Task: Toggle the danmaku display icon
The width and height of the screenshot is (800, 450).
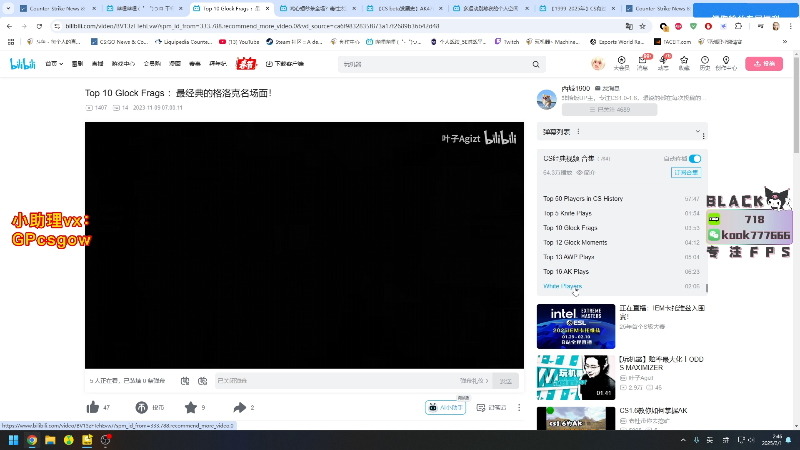Action: [185, 381]
